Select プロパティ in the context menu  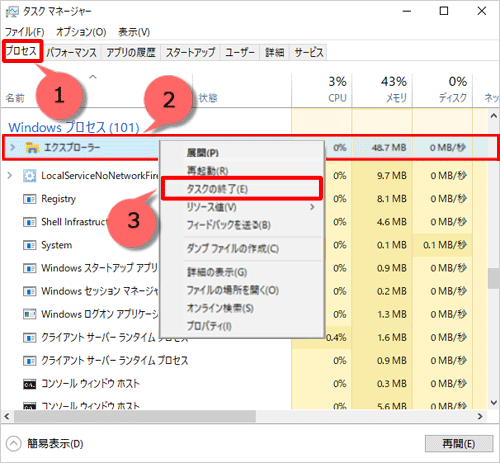[209, 326]
